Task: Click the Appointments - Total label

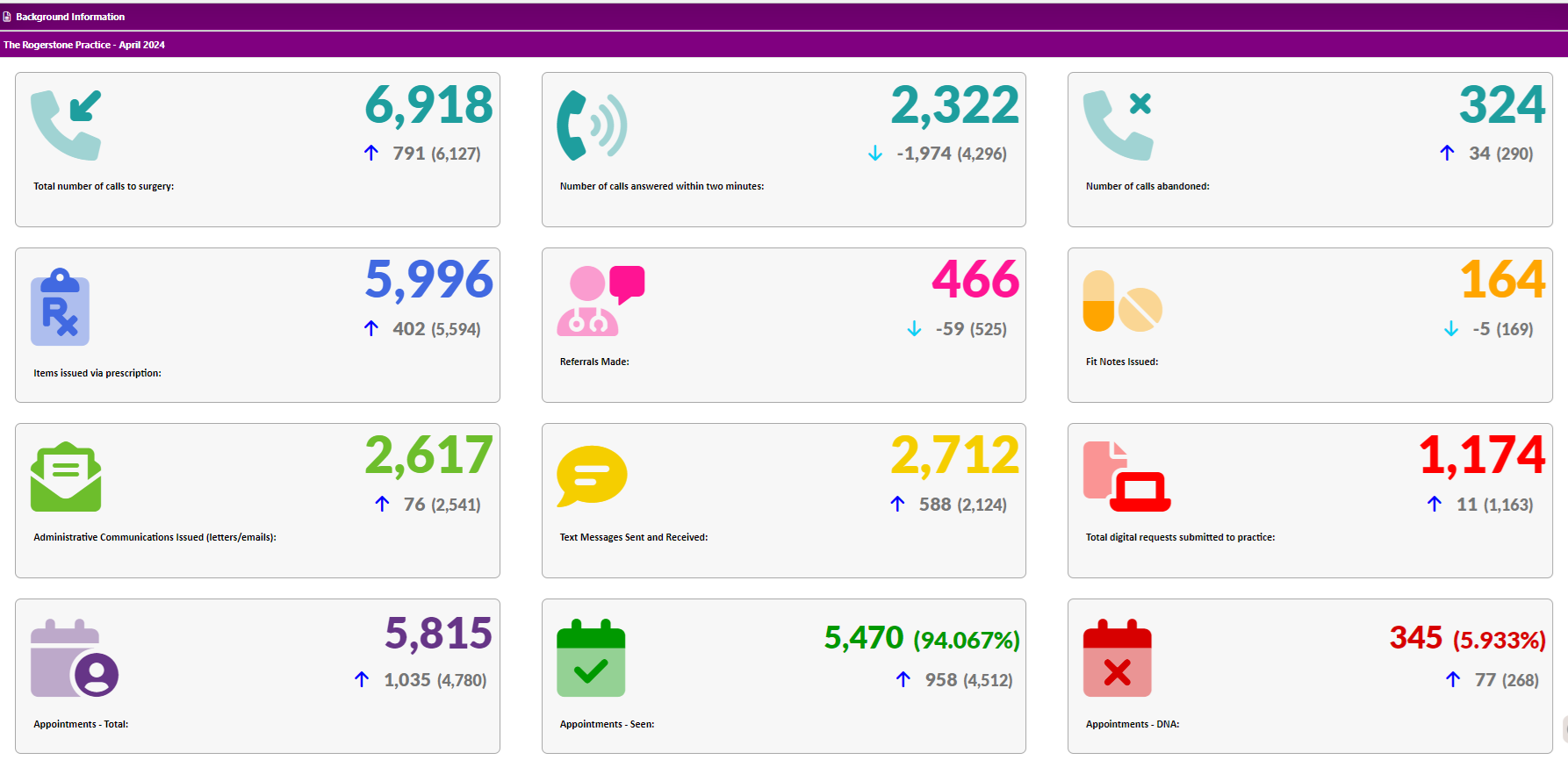Action: 81,724
